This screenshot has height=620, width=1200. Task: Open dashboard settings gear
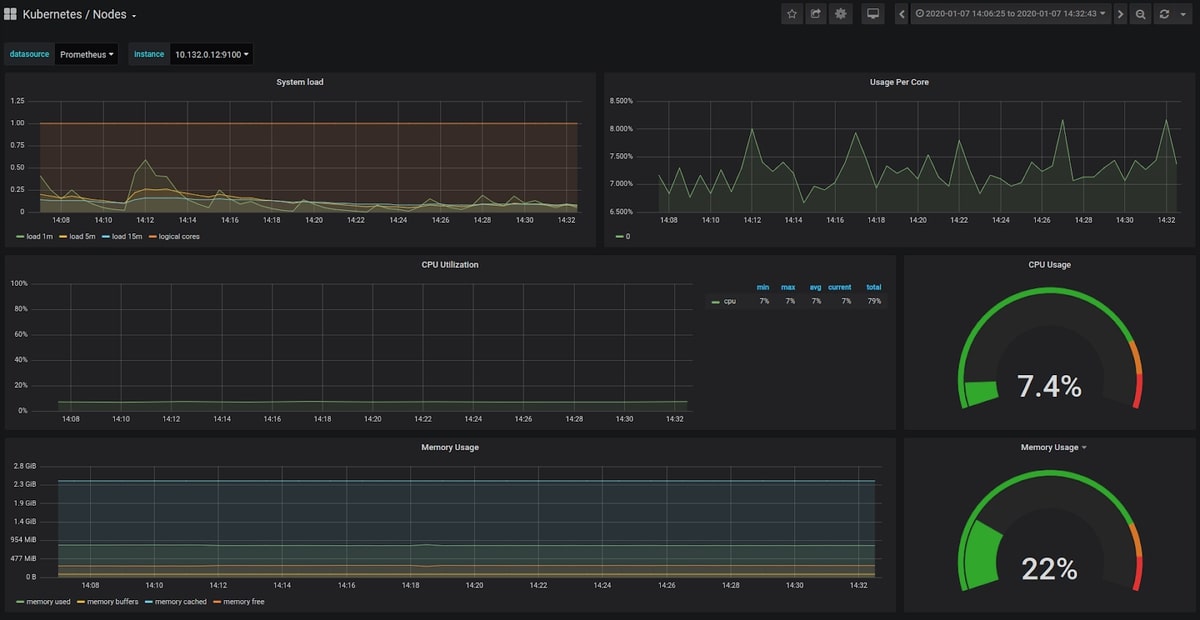841,14
